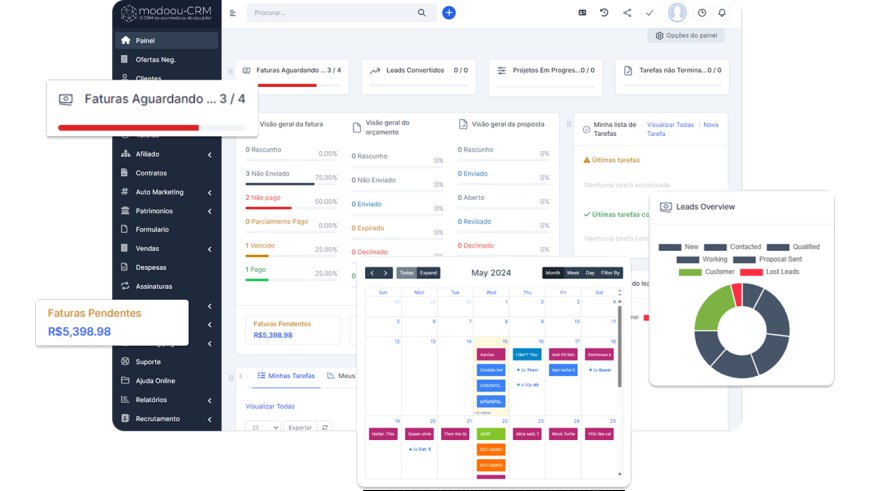Viewport: 870px width, 491px height.
Task: Open the Projetos Em Progres... summary card
Action: [x=545, y=76]
